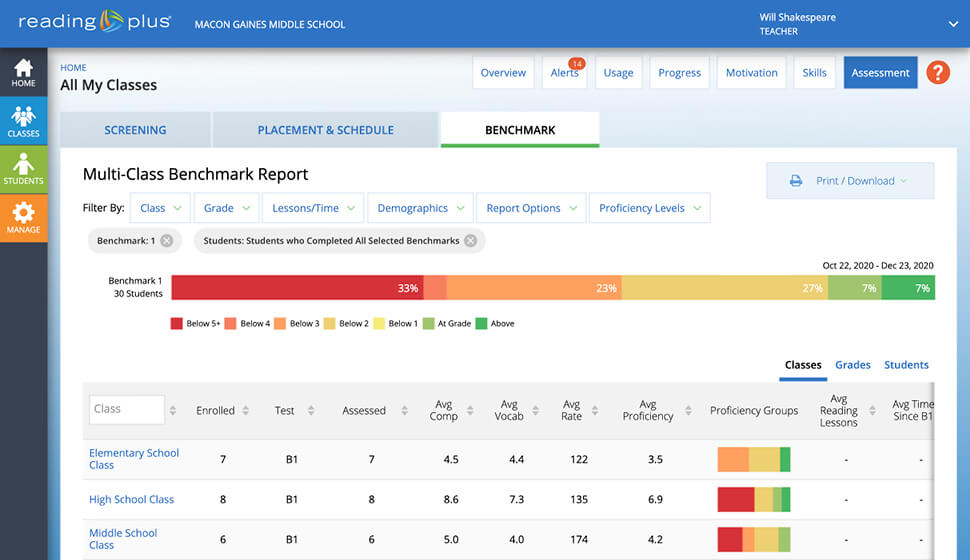This screenshot has width=970, height=560.
Task: Select the Grades view tab
Action: coord(852,365)
